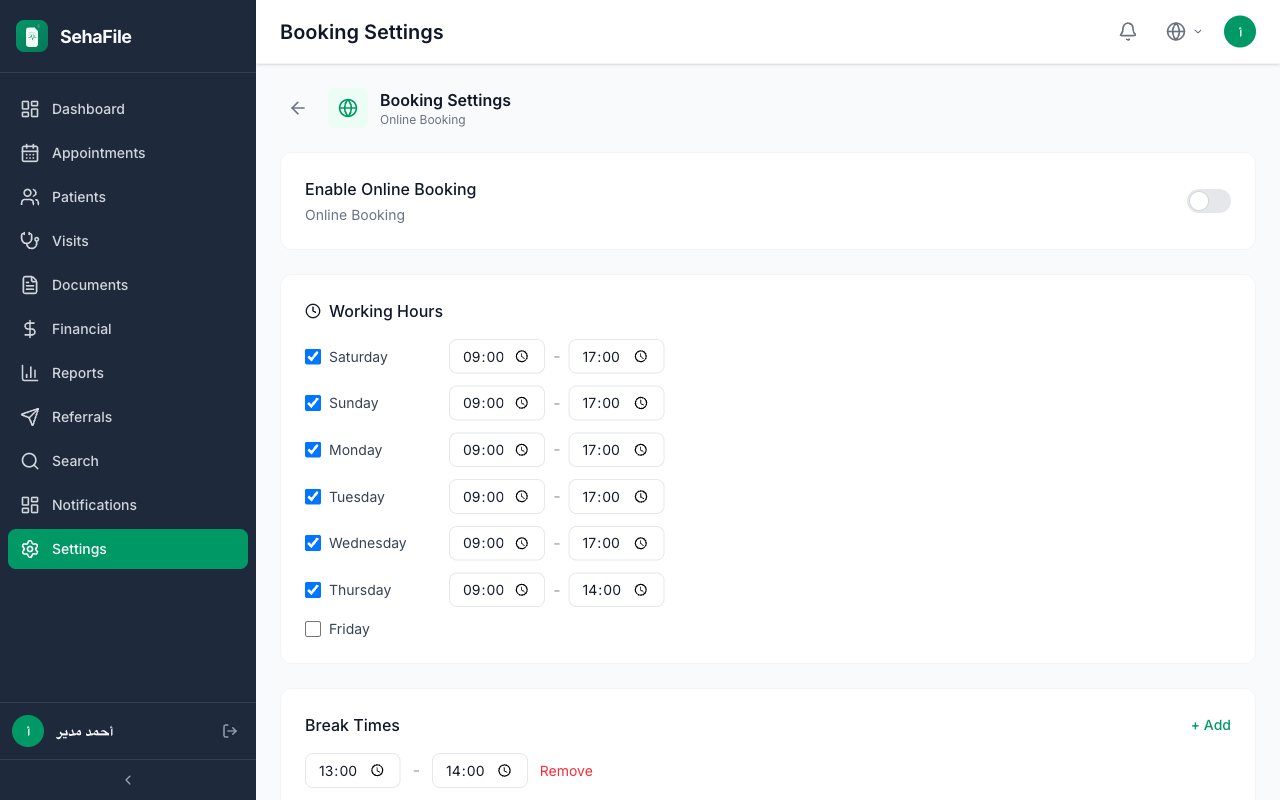The height and width of the screenshot is (800, 1280).
Task: Open Saturday start time clock picker
Action: click(522, 357)
